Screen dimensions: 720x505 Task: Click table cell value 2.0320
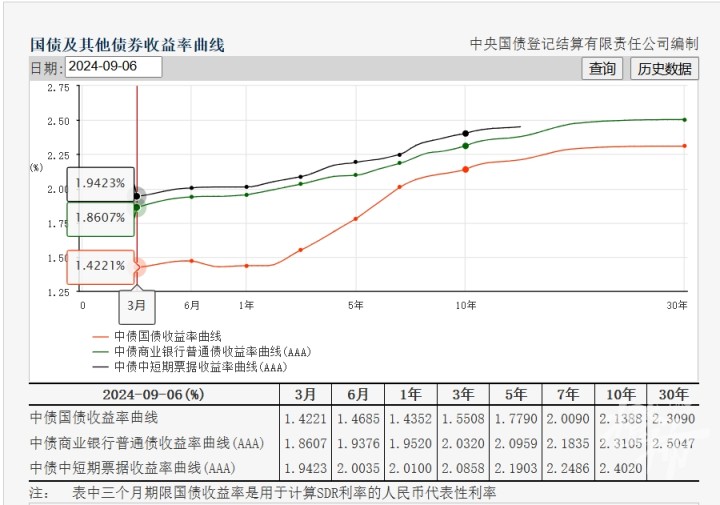click(x=463, y=444)
